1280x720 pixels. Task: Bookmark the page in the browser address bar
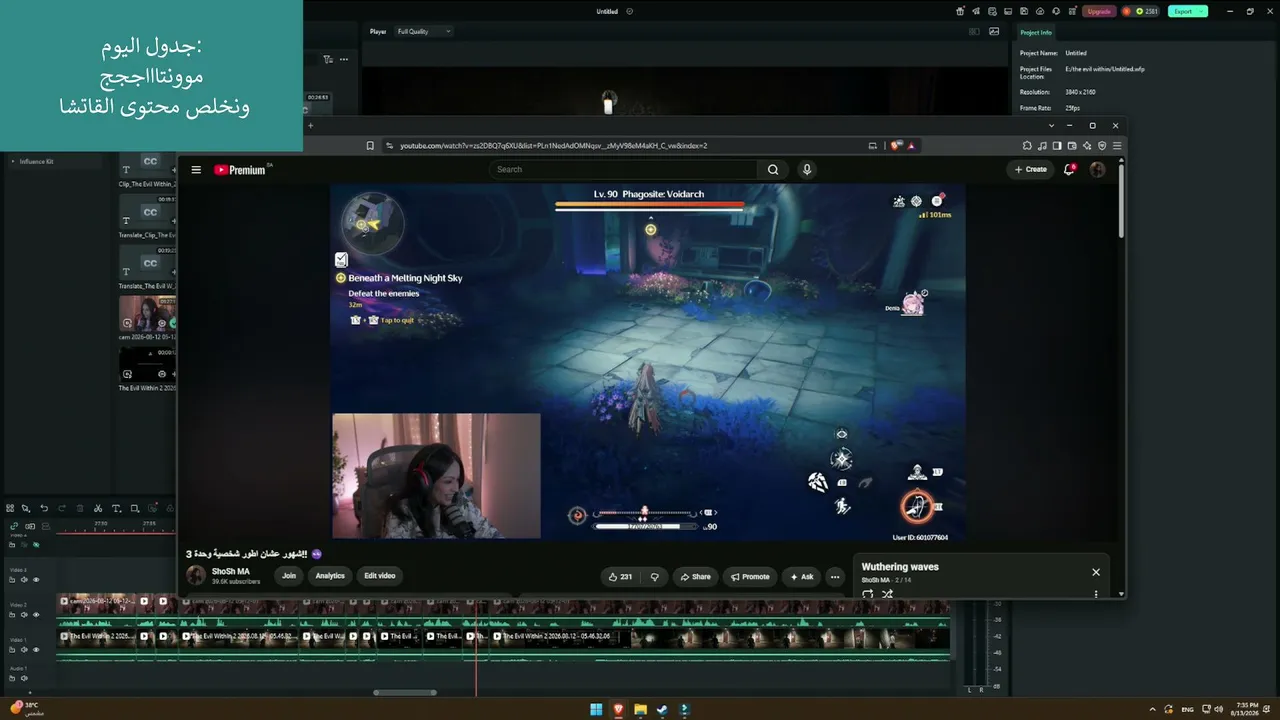click(x=370, y=146)
